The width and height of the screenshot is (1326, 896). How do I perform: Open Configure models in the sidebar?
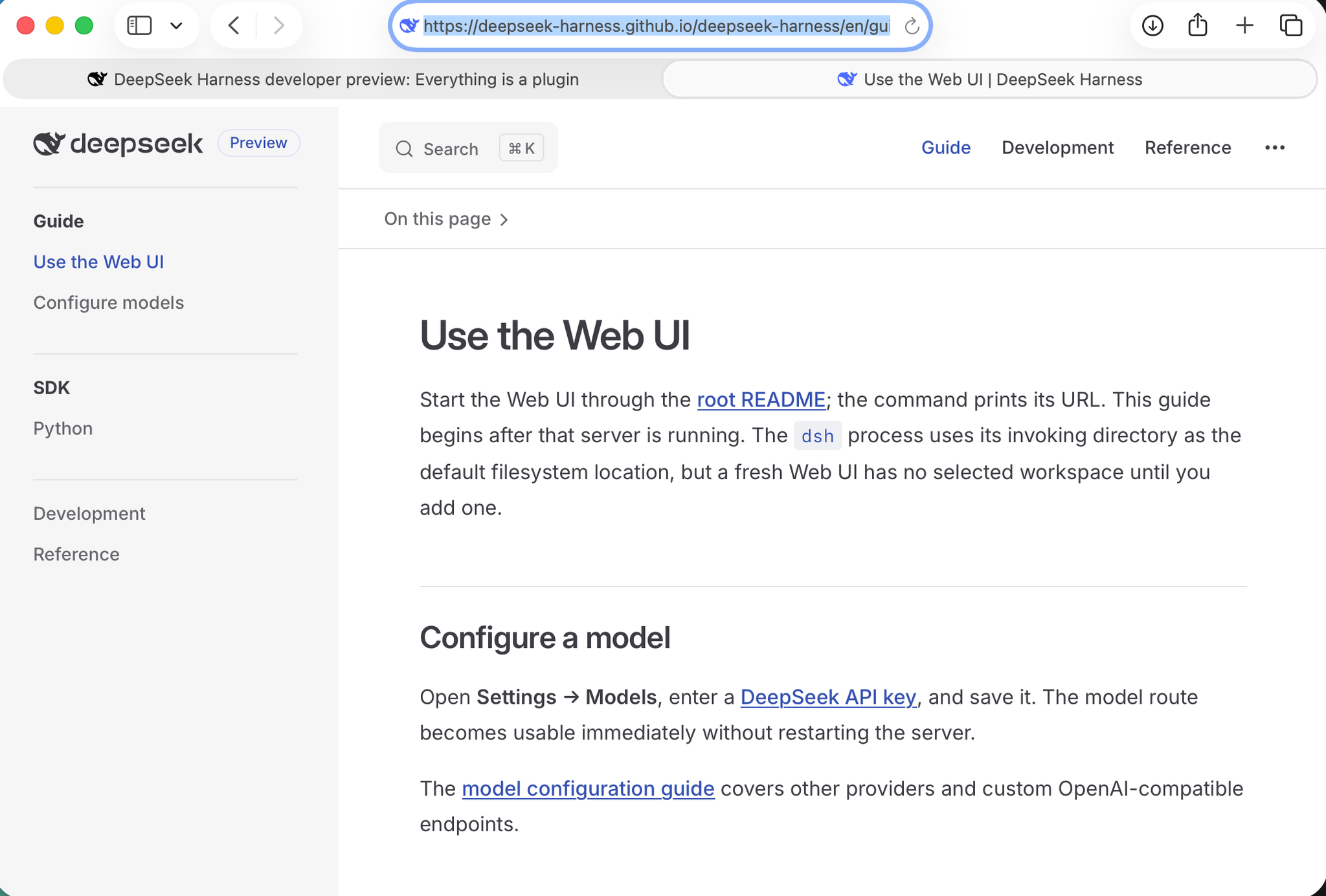109,302
